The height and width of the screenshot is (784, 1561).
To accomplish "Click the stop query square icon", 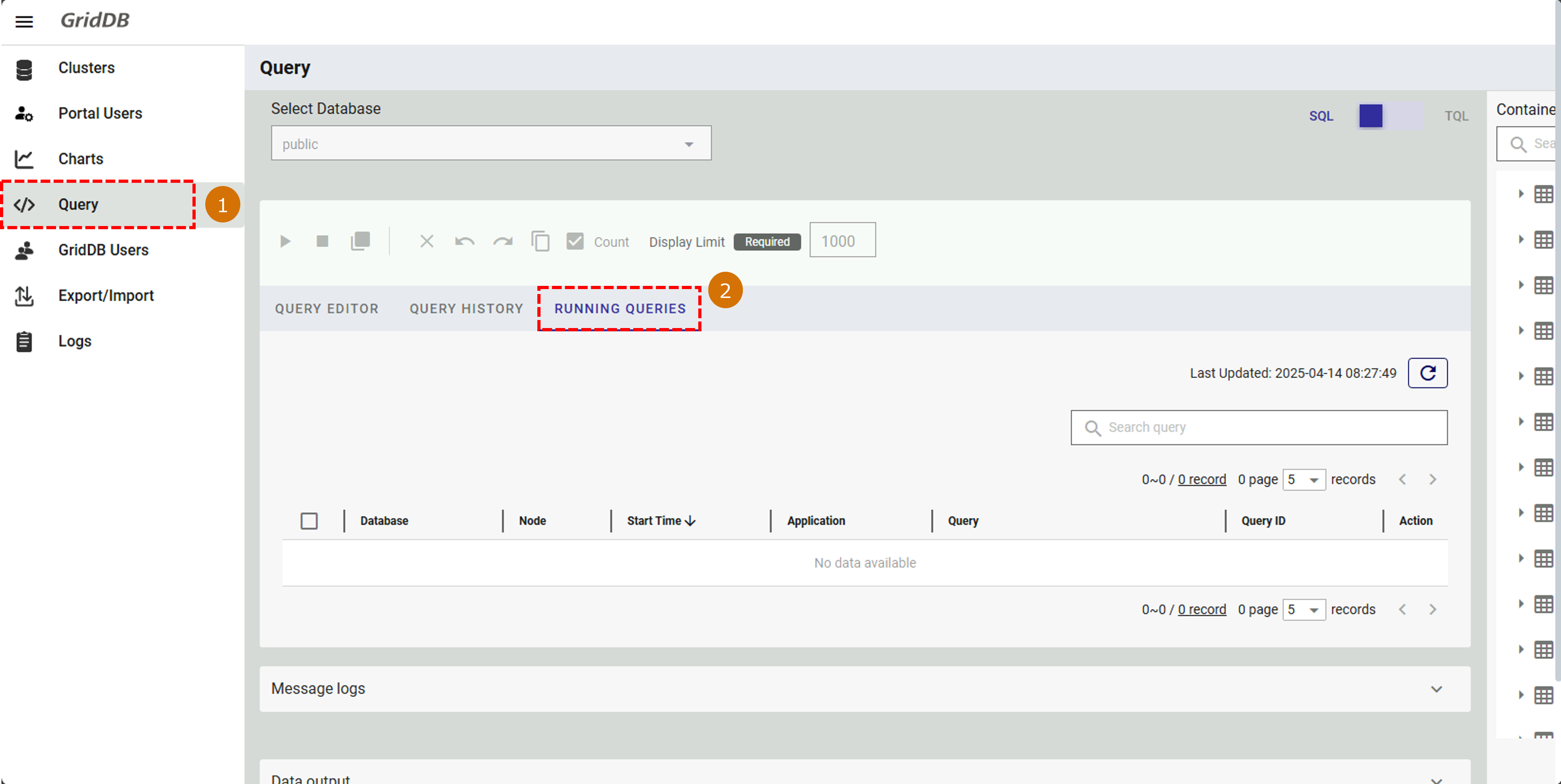I will click(x=323, y=242).
